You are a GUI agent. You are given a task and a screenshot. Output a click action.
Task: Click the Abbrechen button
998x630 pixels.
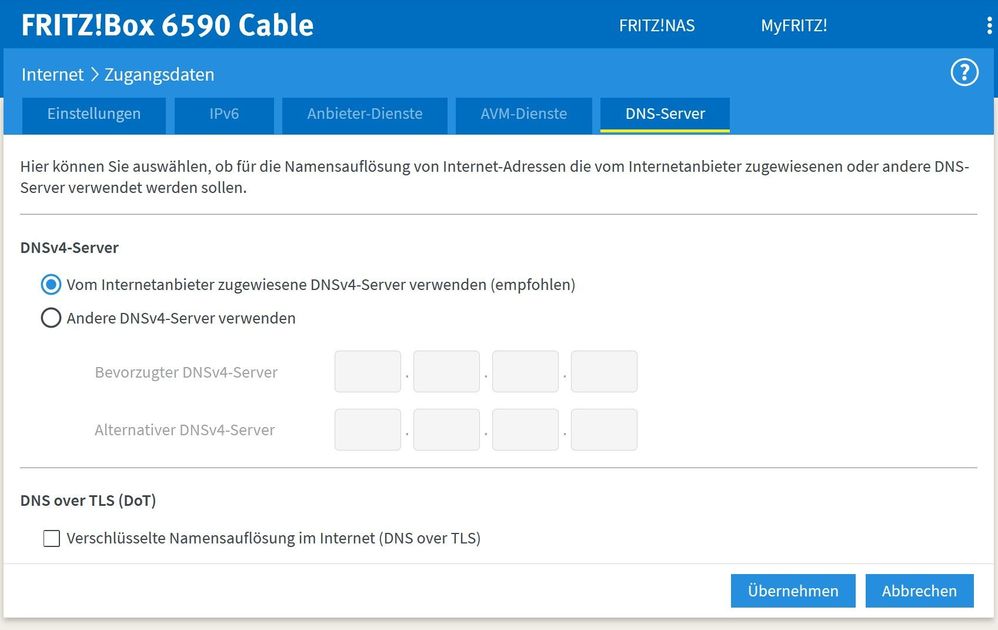tap(919, 591)
